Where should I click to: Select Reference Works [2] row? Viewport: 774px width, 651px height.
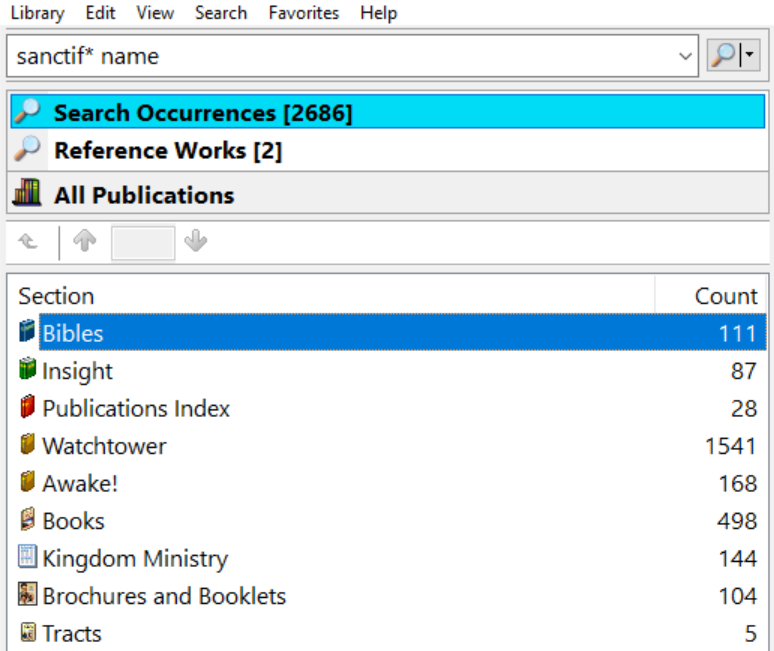click(388, 150)
